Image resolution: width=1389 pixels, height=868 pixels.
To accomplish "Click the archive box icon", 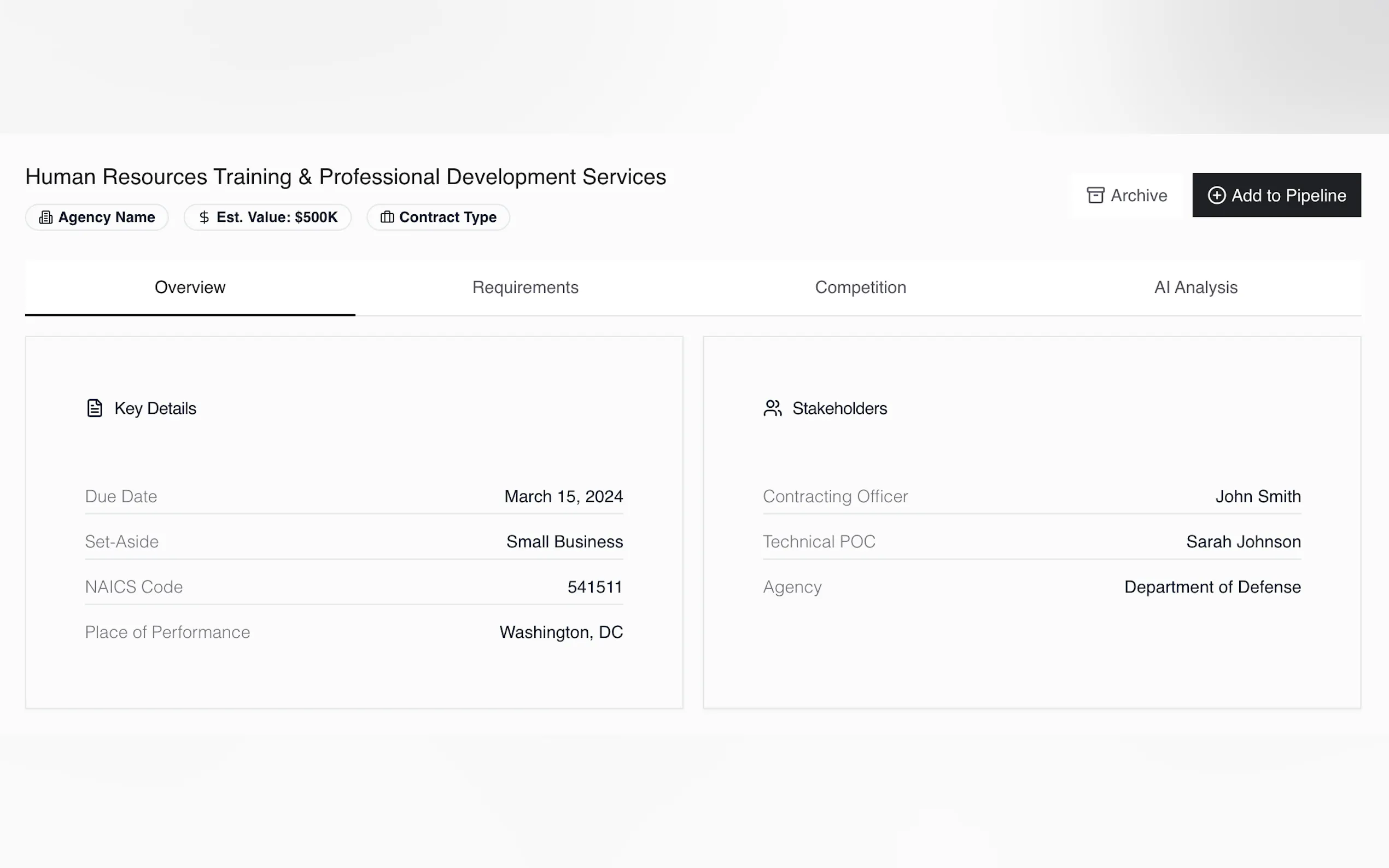I will click(x=1095, y=195).
